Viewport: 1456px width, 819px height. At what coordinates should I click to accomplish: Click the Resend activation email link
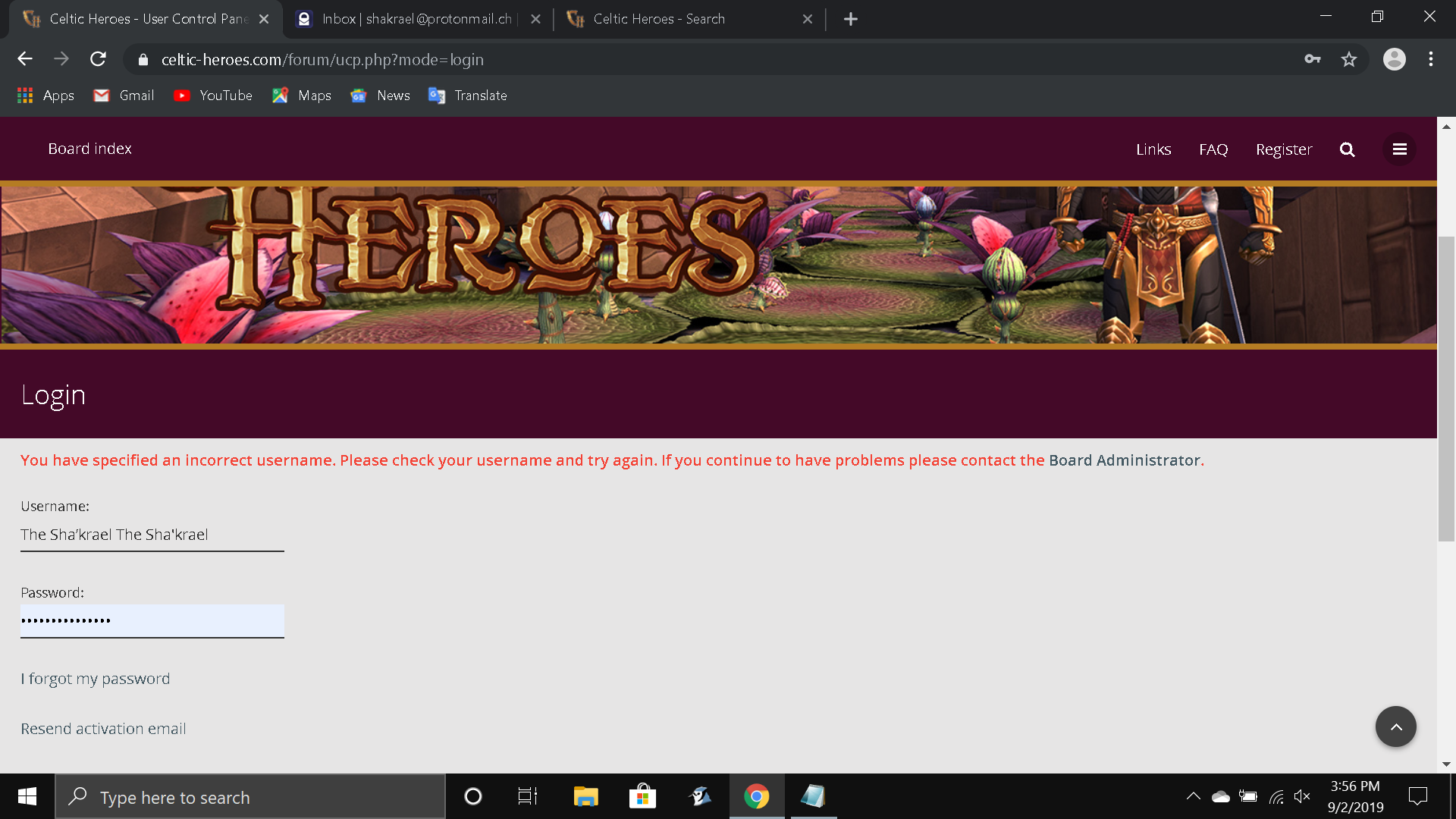(x=103, y=729)
